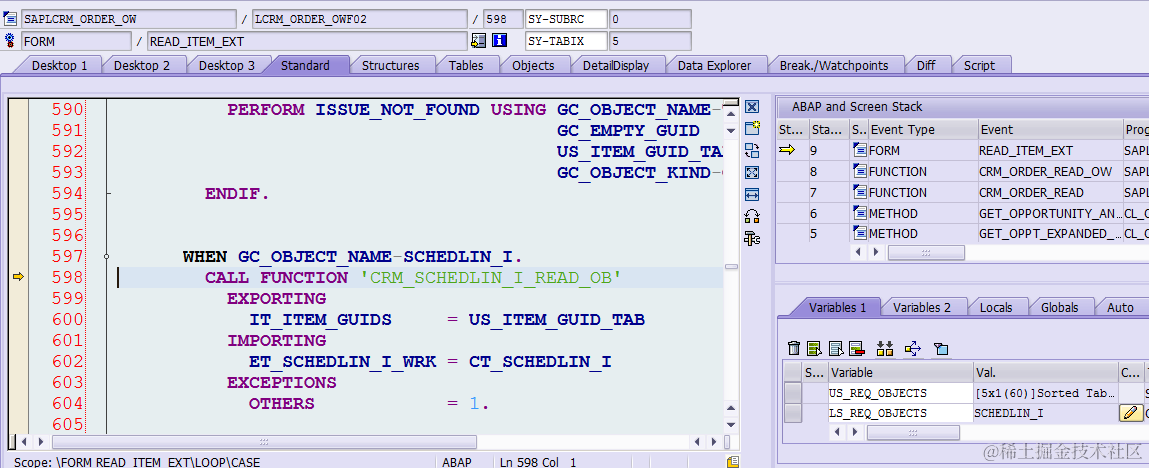Click the US_REQ_OBJECTS variable name cell
This screenshot has width=1149, height=468.
(901, 393)
